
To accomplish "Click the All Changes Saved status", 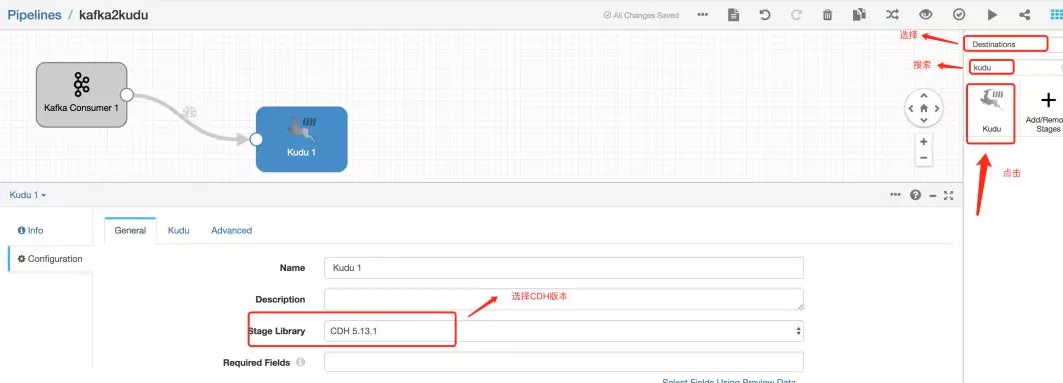I will [641, 15].
